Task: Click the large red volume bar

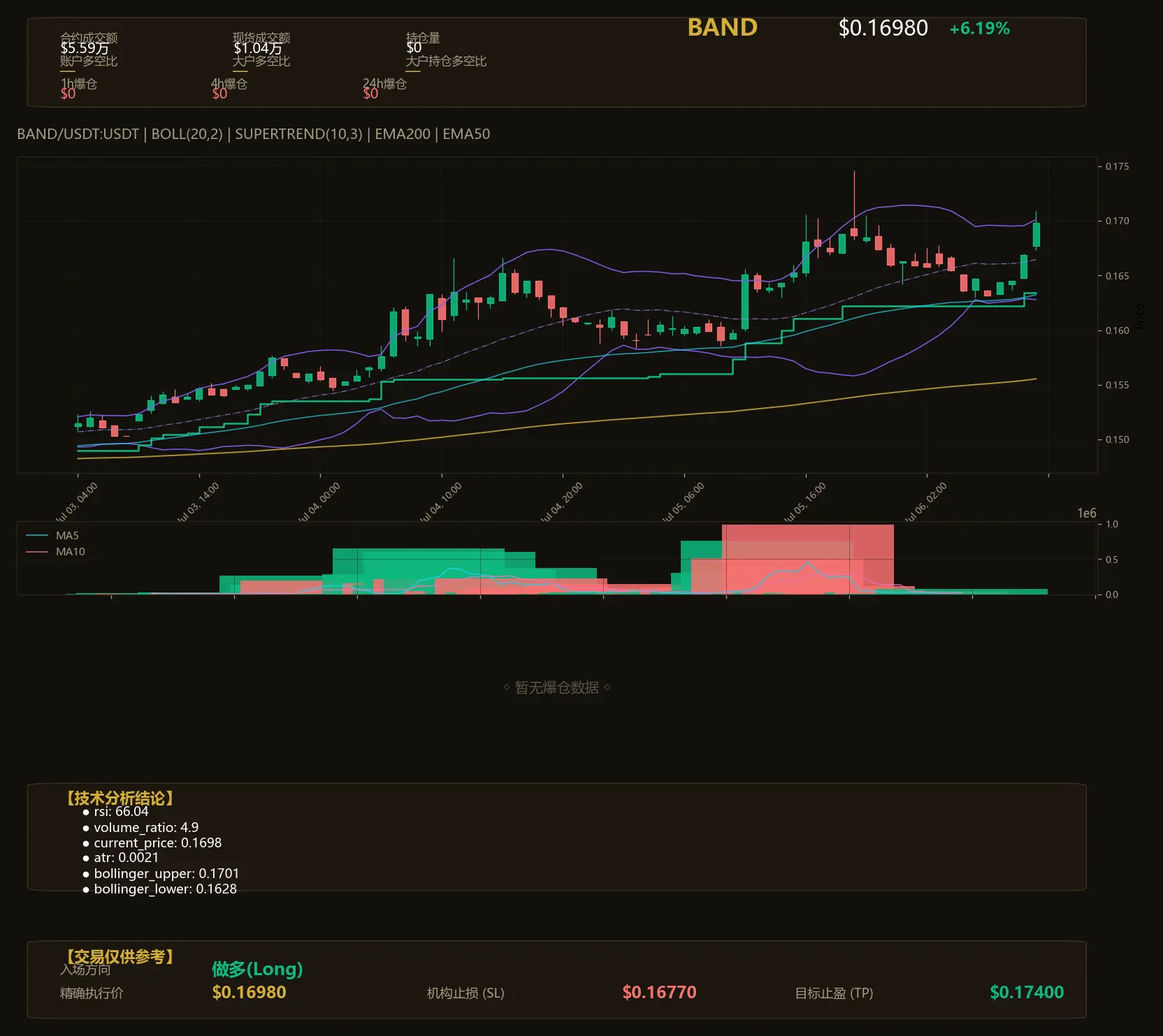Action: pos(808,559)
